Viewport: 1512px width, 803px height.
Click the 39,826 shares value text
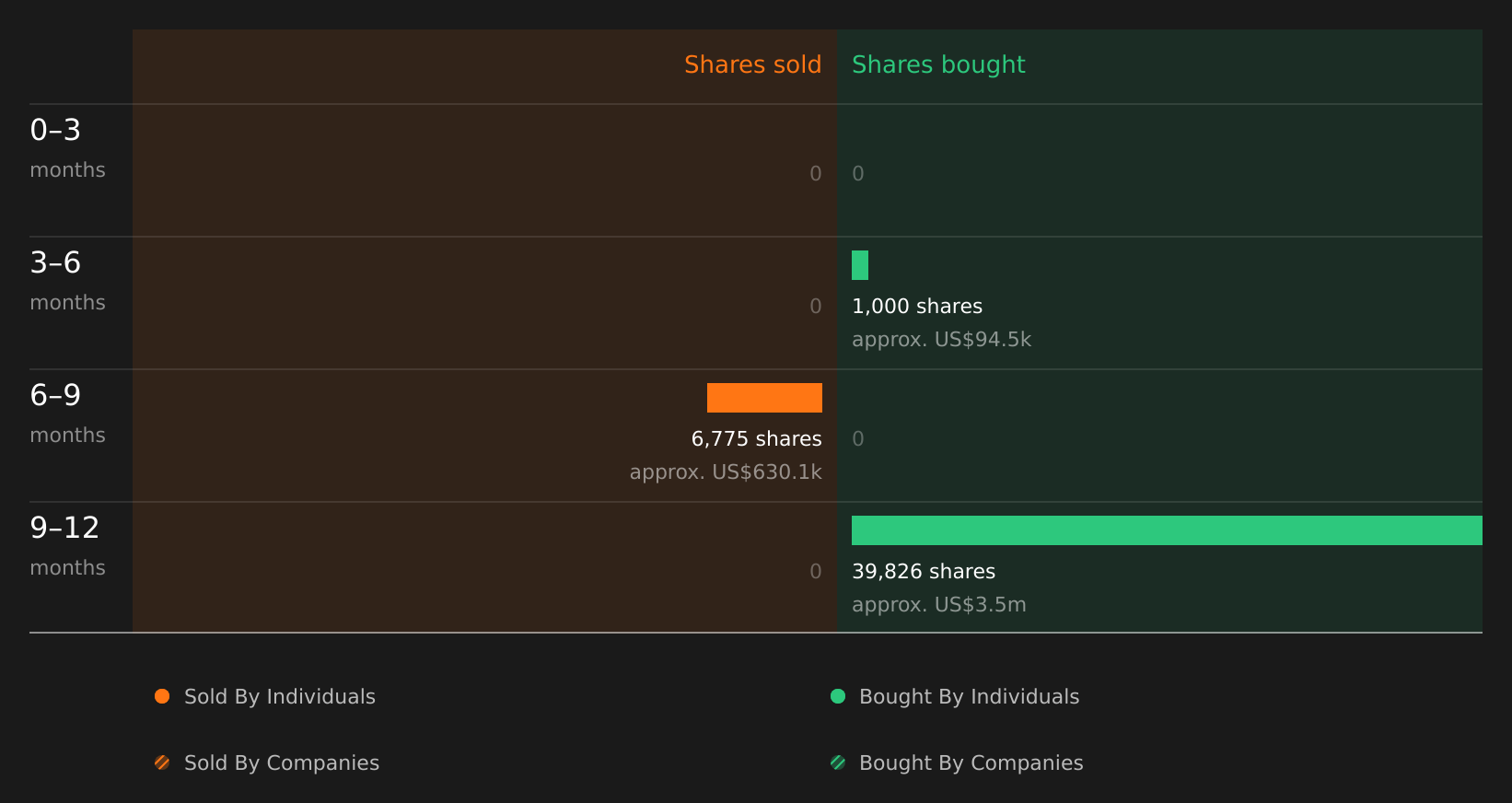(924, 572)
